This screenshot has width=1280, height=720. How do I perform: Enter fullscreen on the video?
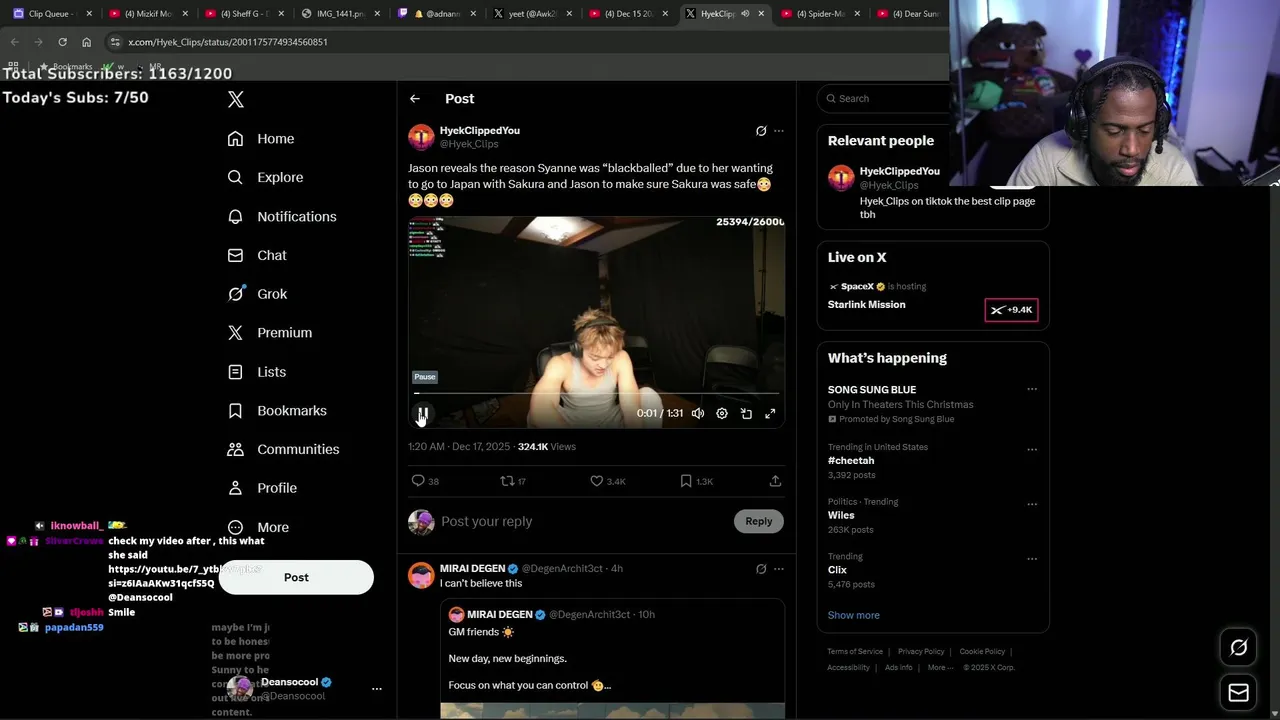tap(770, 413)
